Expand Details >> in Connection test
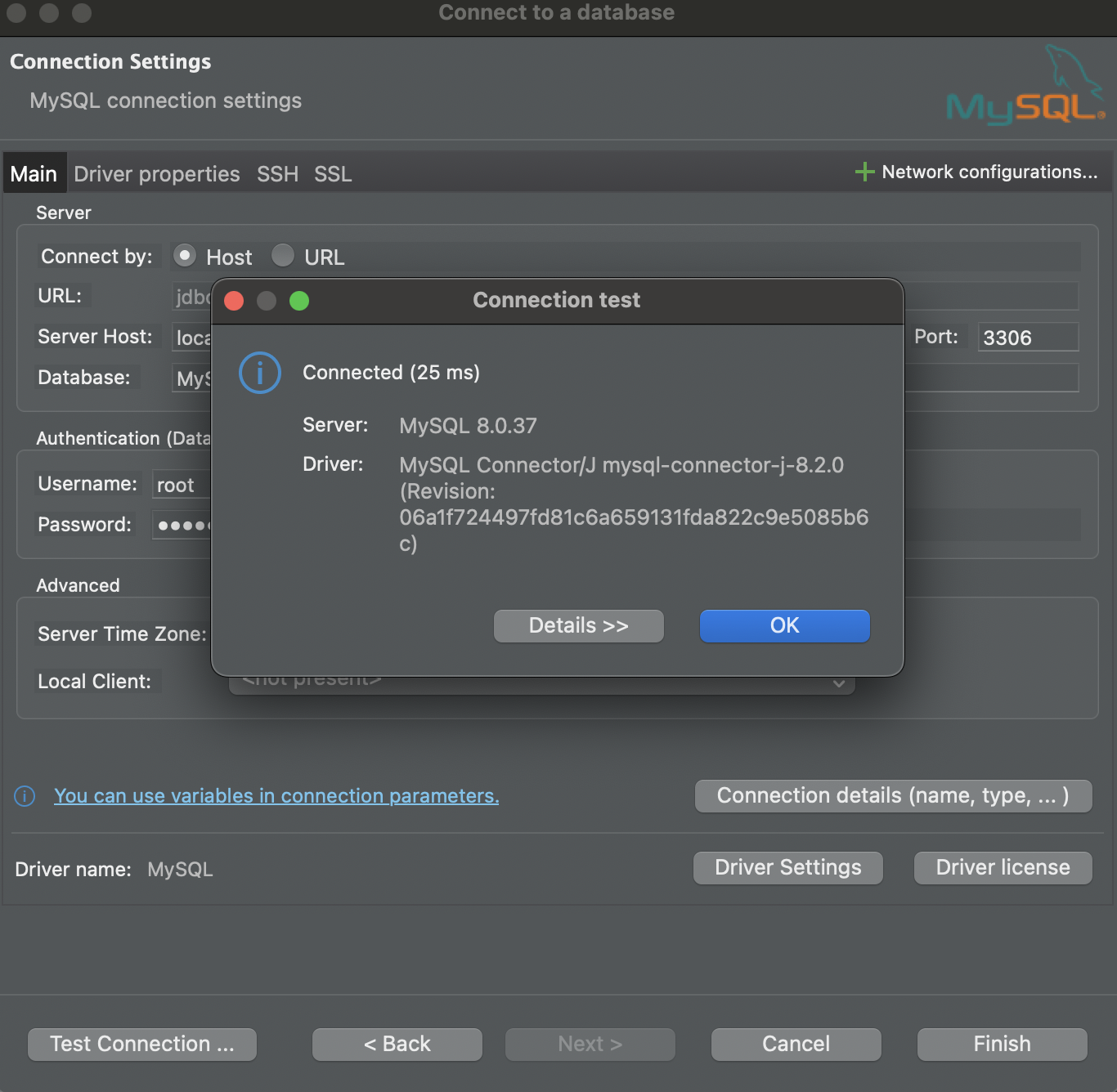1117x1092 pixels. click(x=579, y=626)
